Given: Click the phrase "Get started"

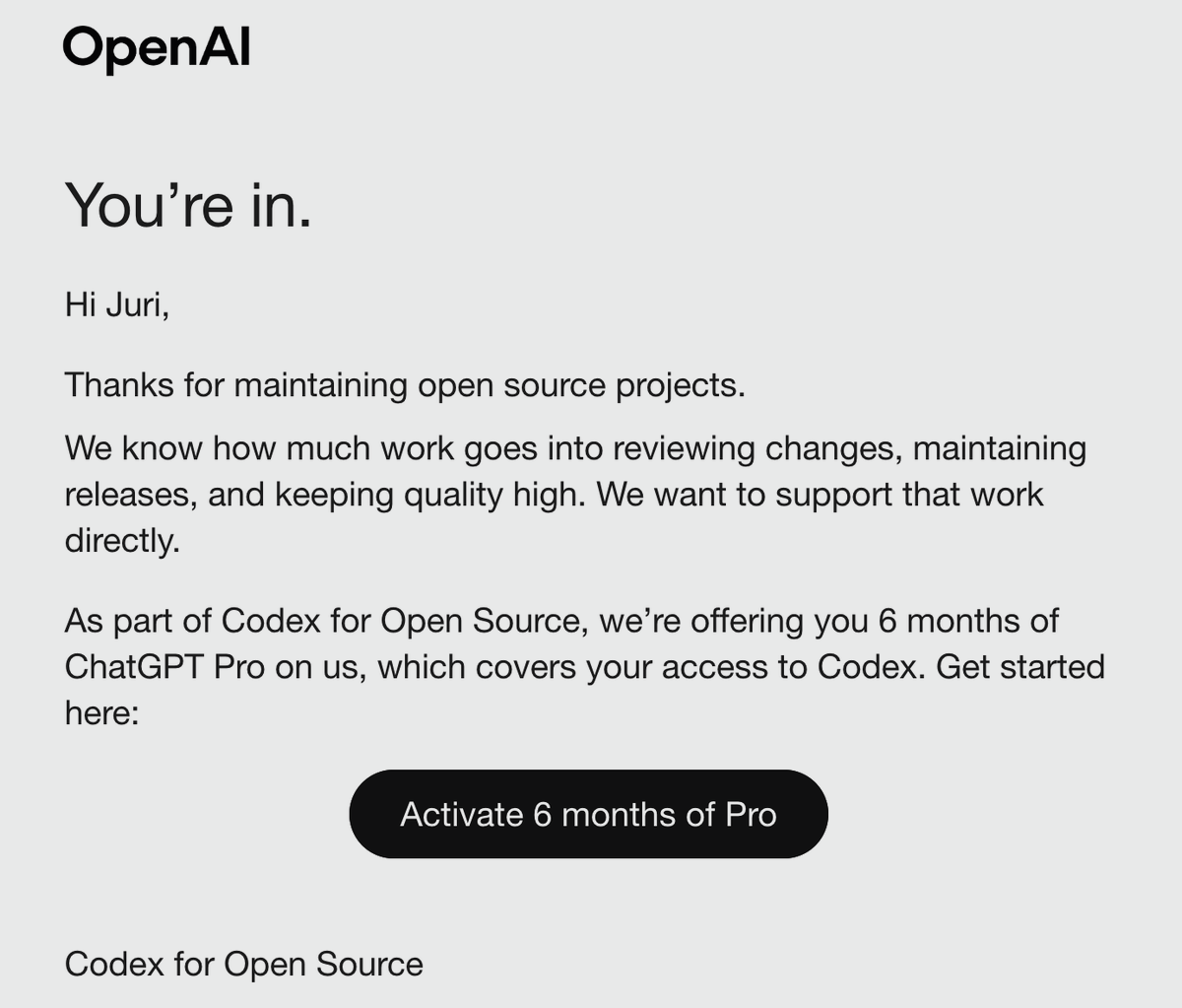Looking at the screenshot, I should (x=1019, y=667).
